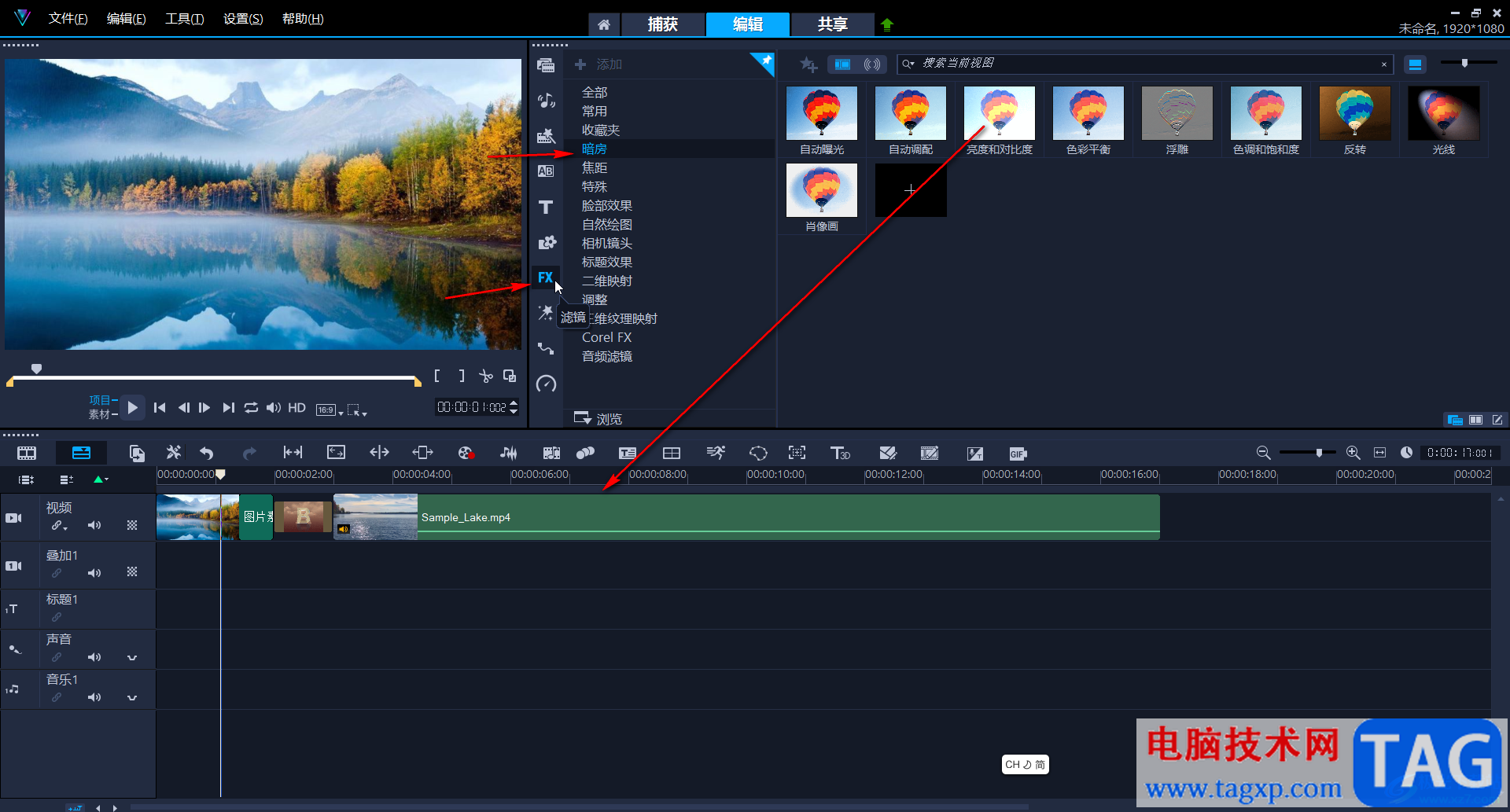Screen dimensions: 1510x812
Task: Toggle transparency mode on 视频 track
Action: (132, 525)
